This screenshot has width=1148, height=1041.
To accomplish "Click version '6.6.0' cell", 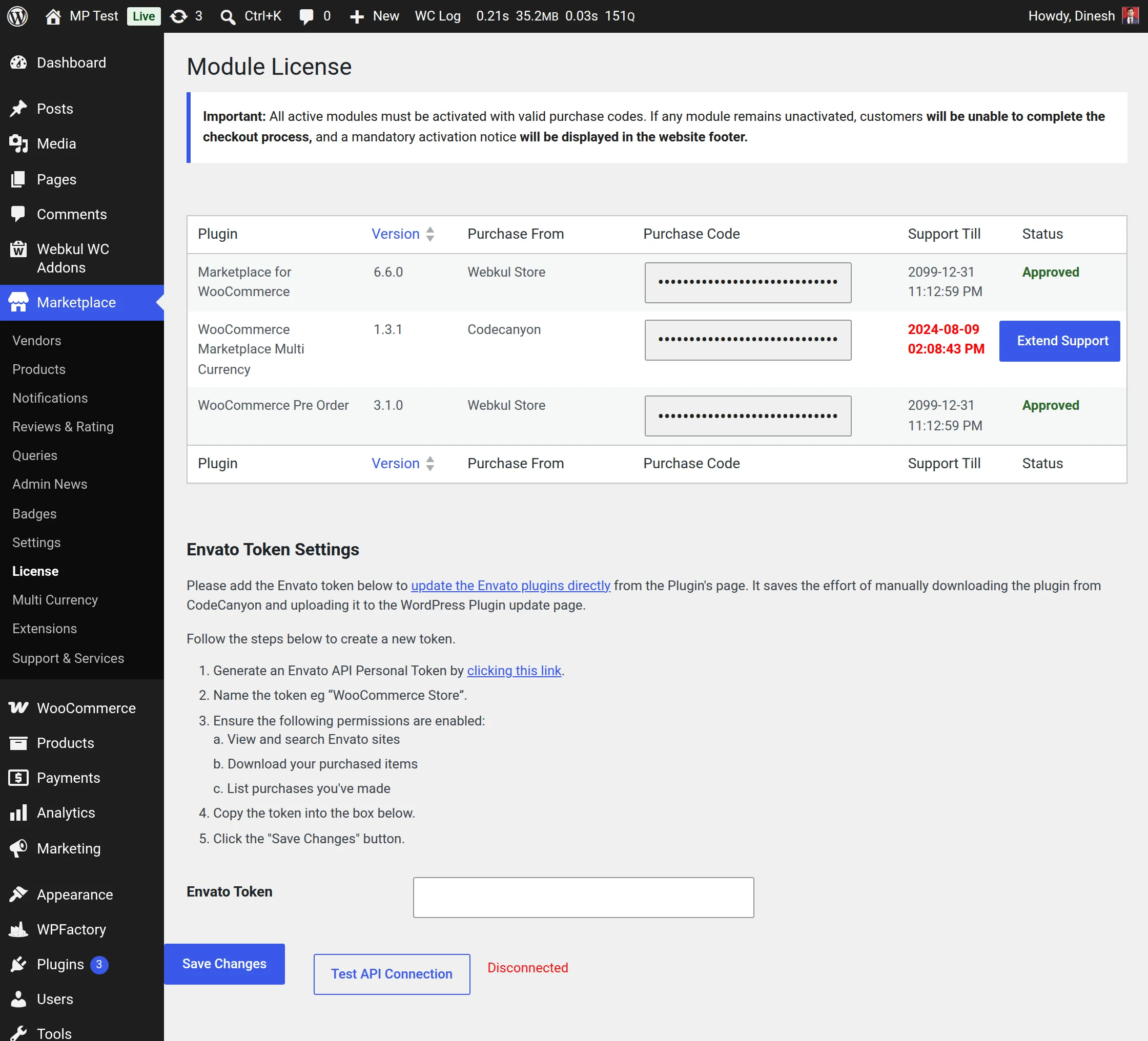I will [x=388, y=272].
